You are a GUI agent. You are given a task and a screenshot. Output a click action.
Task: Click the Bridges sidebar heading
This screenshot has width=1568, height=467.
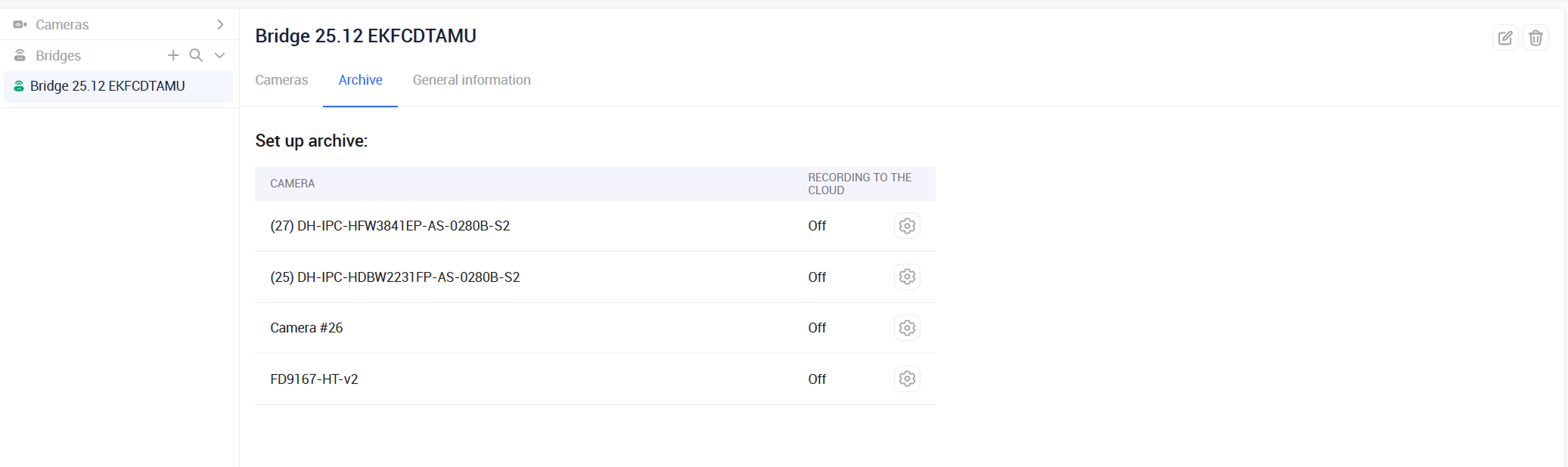[58, 56]
